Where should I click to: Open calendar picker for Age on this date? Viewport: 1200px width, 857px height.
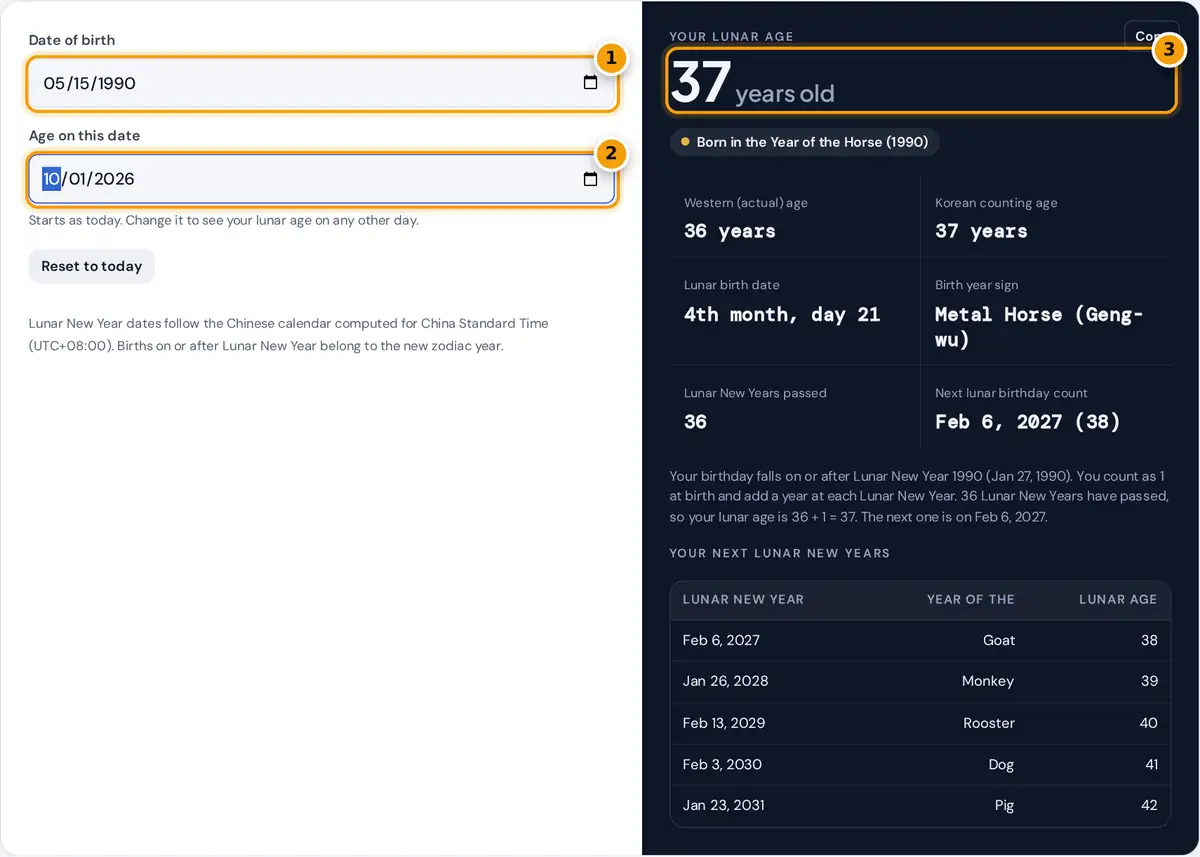pyautogui.click(x=590, y=179)
